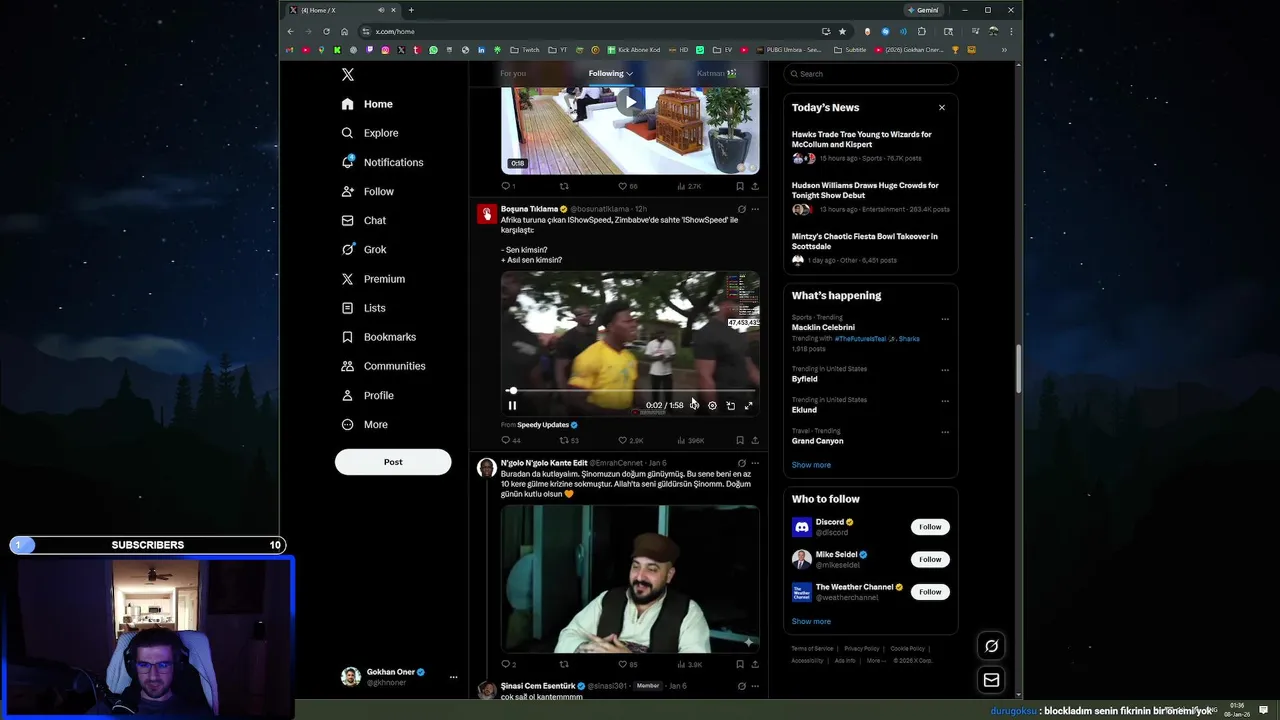Open video settings gear in the player

(712, 405)
